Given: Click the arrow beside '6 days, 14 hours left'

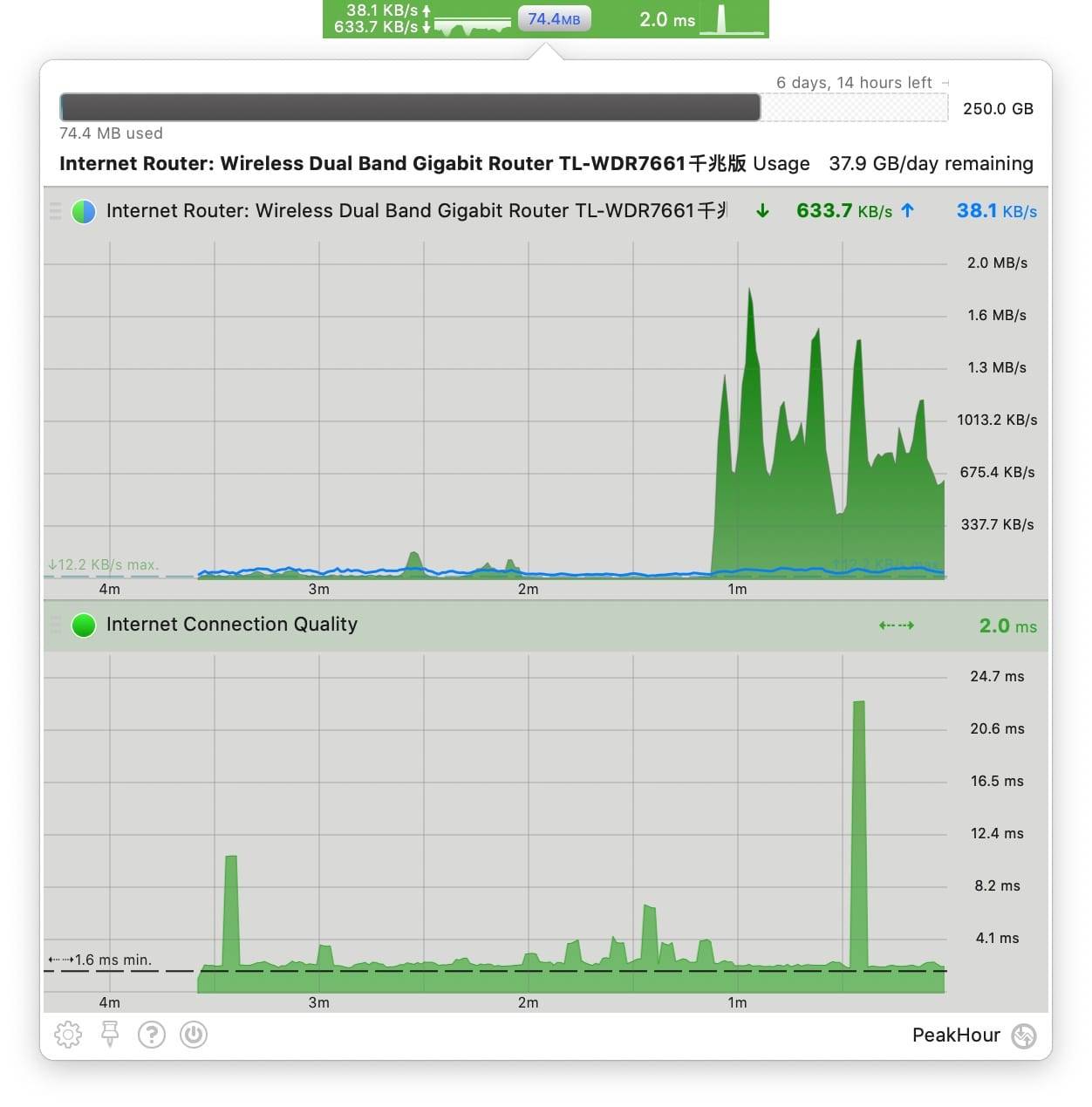Looking at the screenshot, I should pyautogui.click(x=945, y=83).
